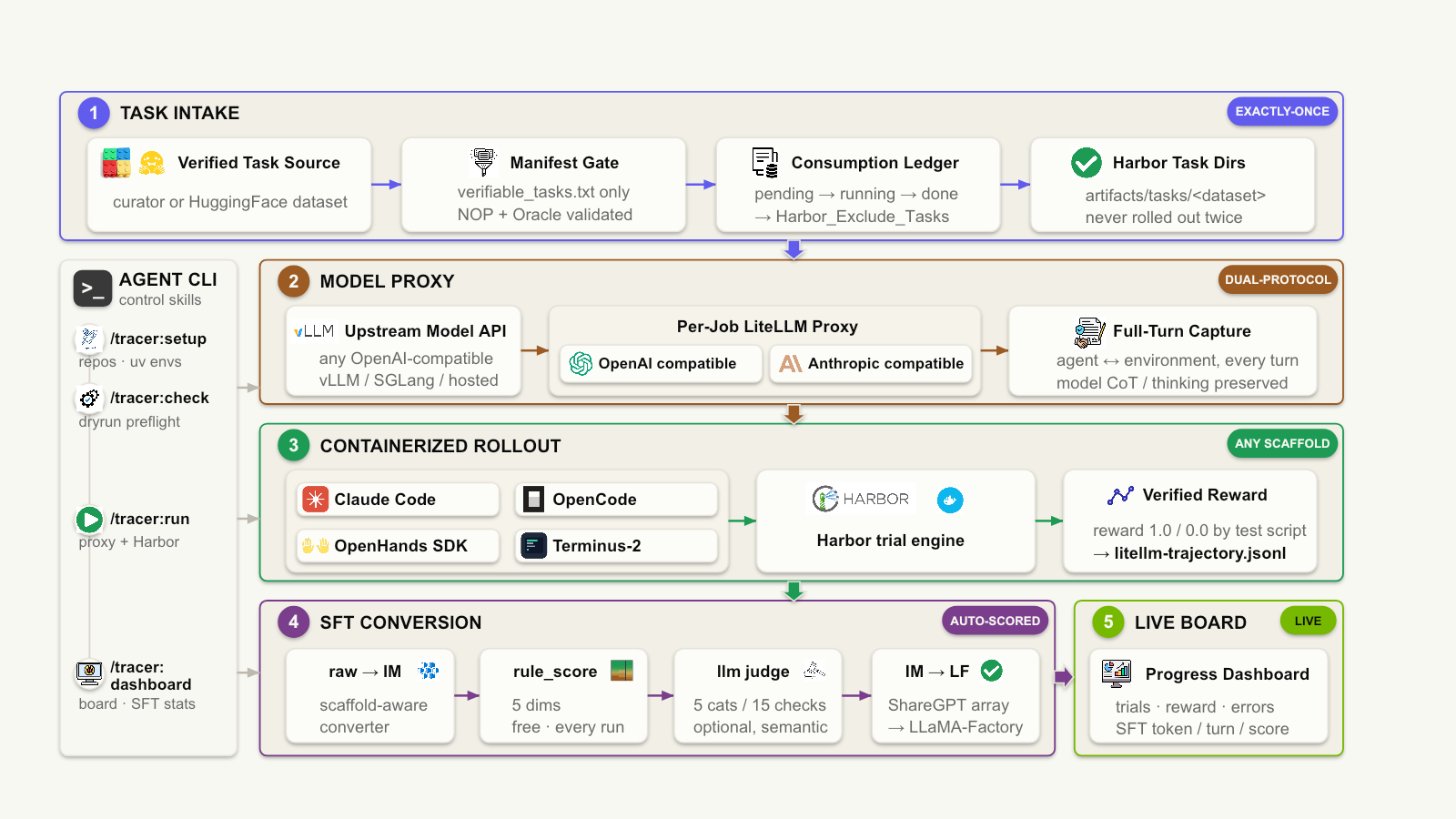Viewport: 1456px width, 819px height.
Task: Click the Verified Reward graph icon
Action: (1120, 495)
